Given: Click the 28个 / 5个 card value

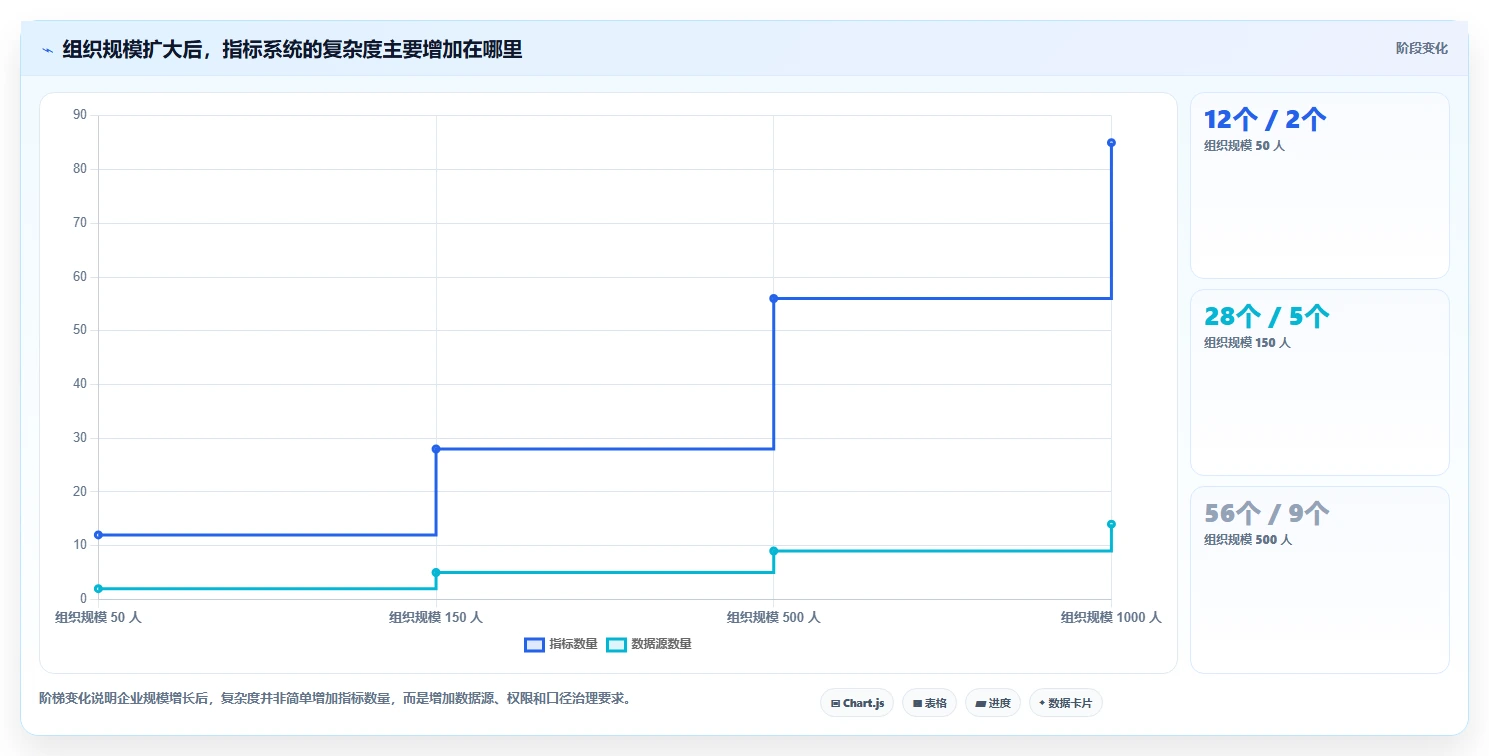Looking at the screenshot, I should 1267,317.
